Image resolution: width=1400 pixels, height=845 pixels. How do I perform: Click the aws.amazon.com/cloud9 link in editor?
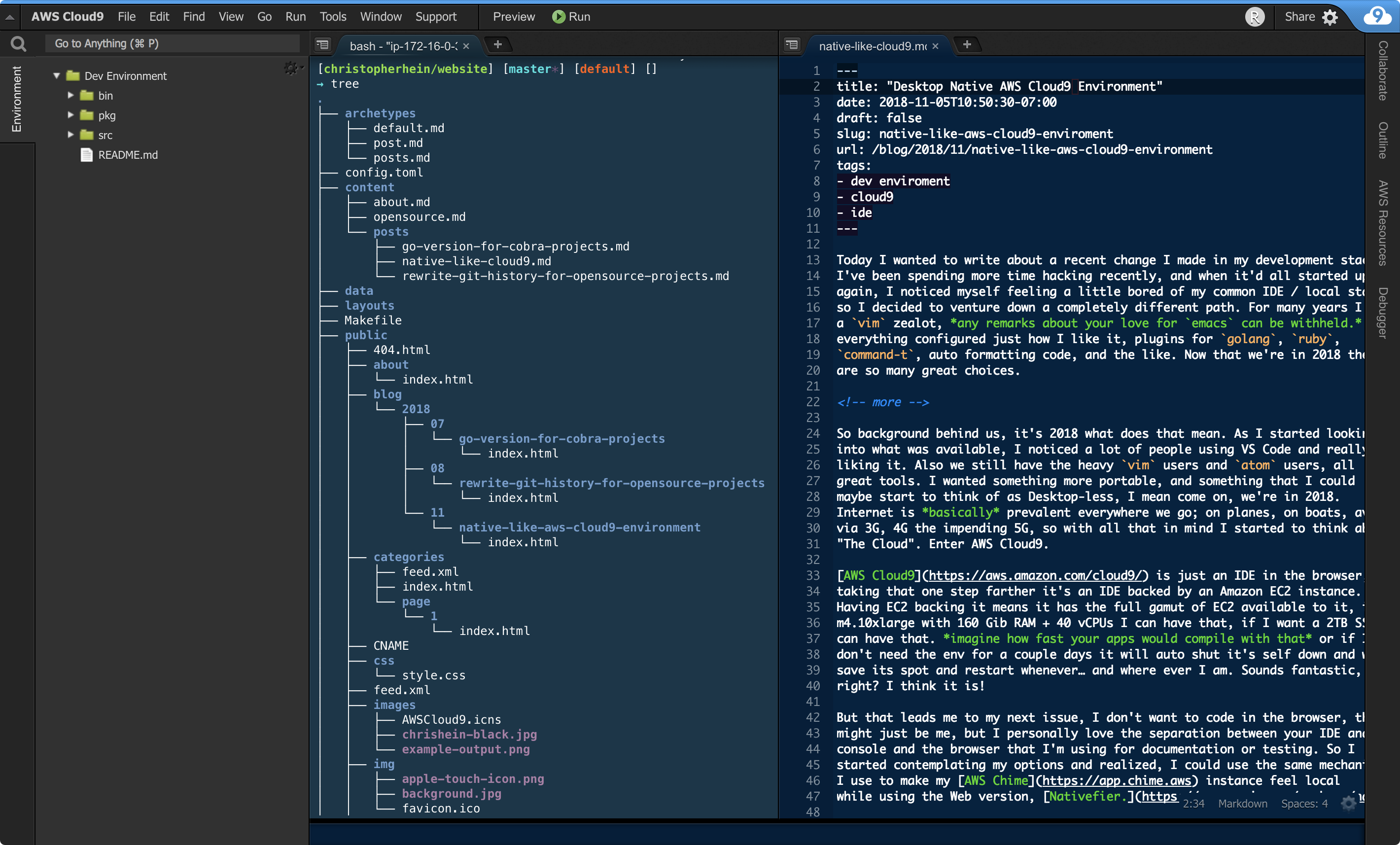tap(1035, 576)
